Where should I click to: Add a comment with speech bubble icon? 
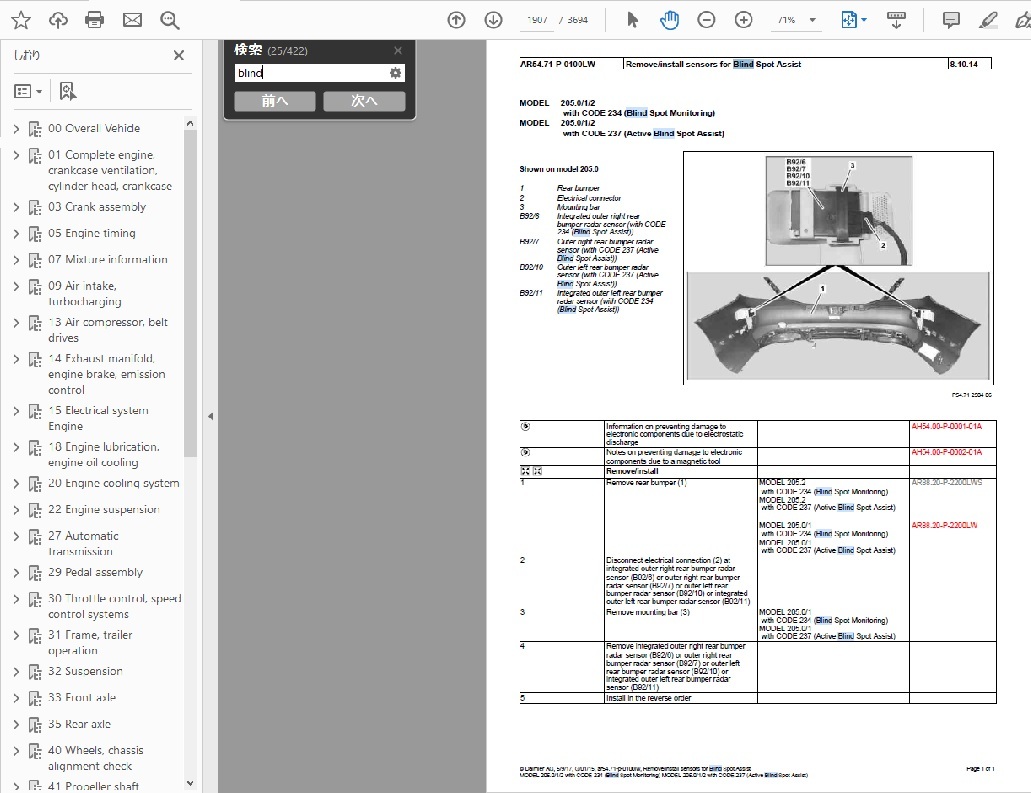(x=951, y=20)
